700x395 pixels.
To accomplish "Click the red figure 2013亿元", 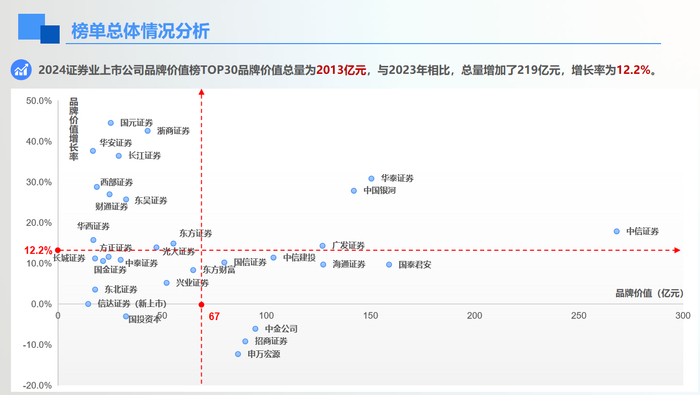I will click(x=341, y=70).
